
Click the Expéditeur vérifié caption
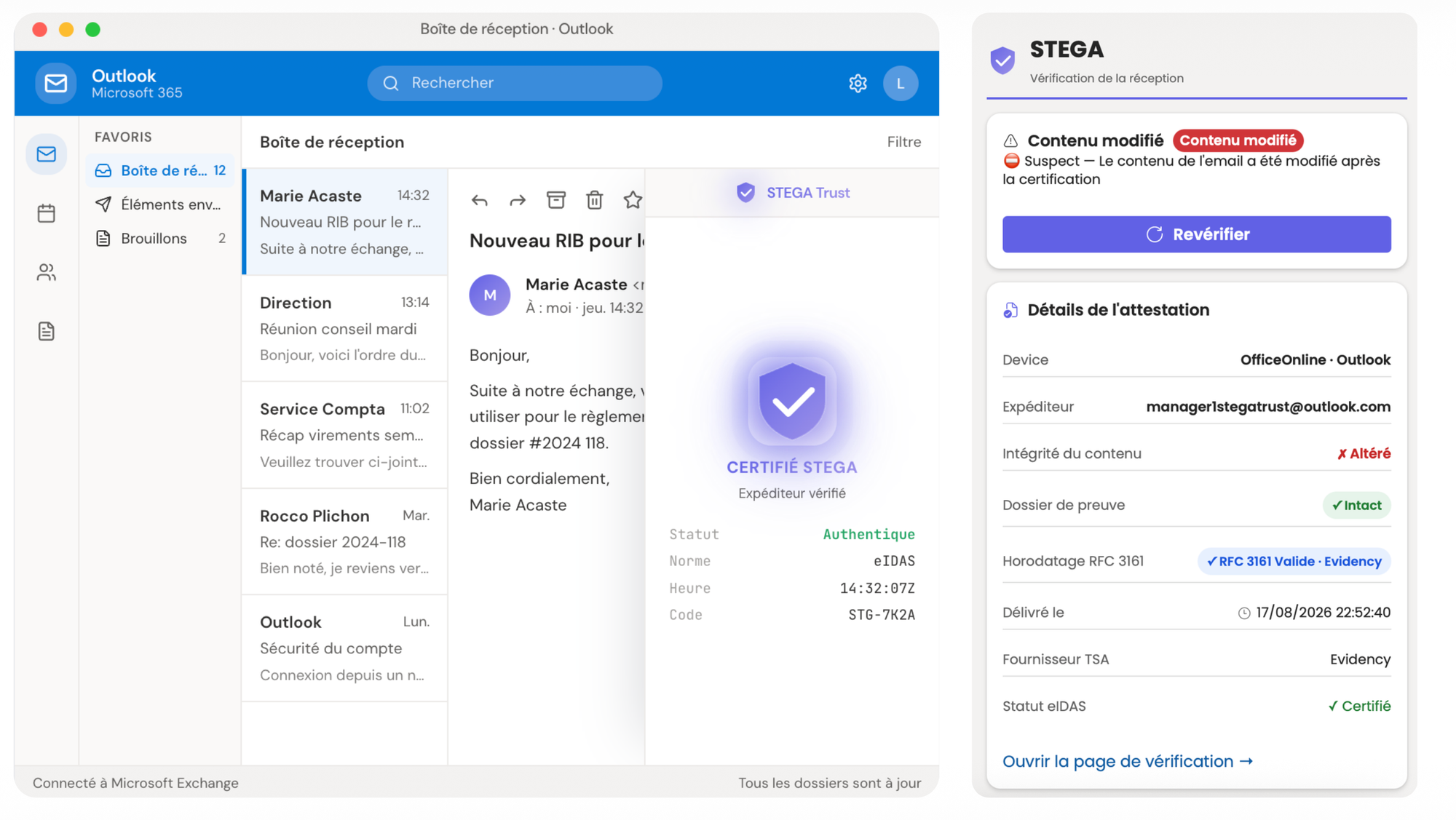pyautogui.click(x=792, y=493)
